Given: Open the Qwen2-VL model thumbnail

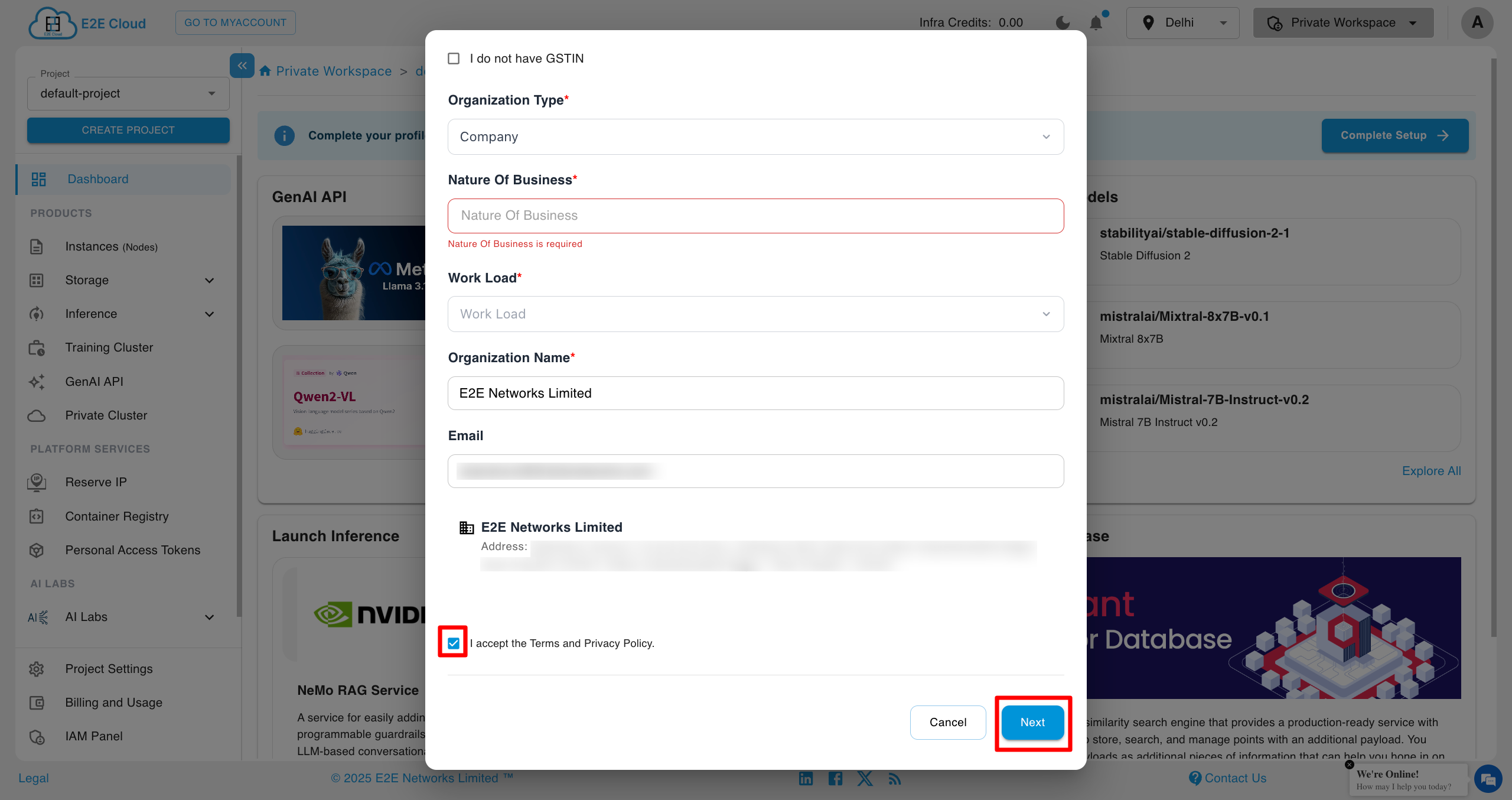Looking at the screenshot, I should (354, 402).
